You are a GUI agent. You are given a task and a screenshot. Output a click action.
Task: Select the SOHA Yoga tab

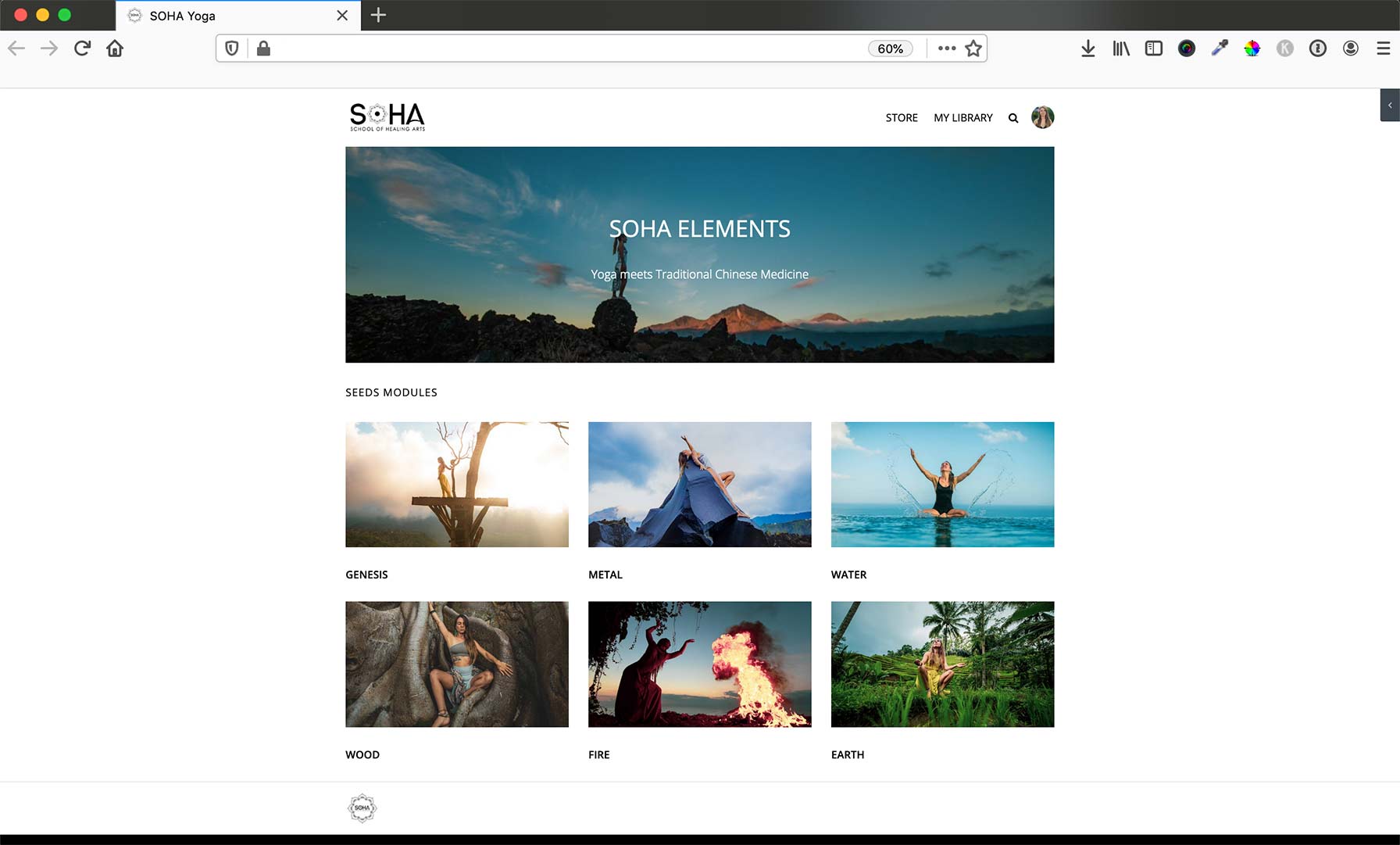(x=238, y=16)
